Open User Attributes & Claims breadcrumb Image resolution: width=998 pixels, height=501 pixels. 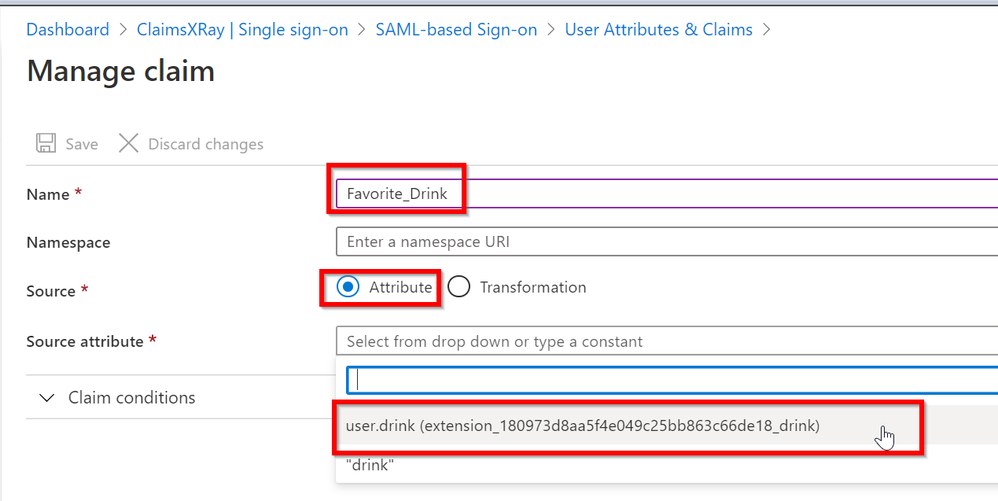click(658, 30)
